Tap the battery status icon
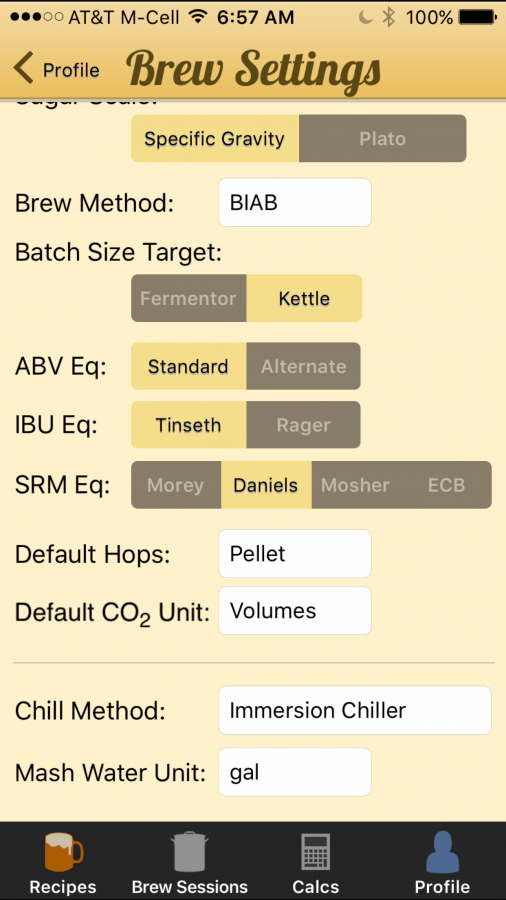Screen dimensions: 506x900 tap(478, 17)
